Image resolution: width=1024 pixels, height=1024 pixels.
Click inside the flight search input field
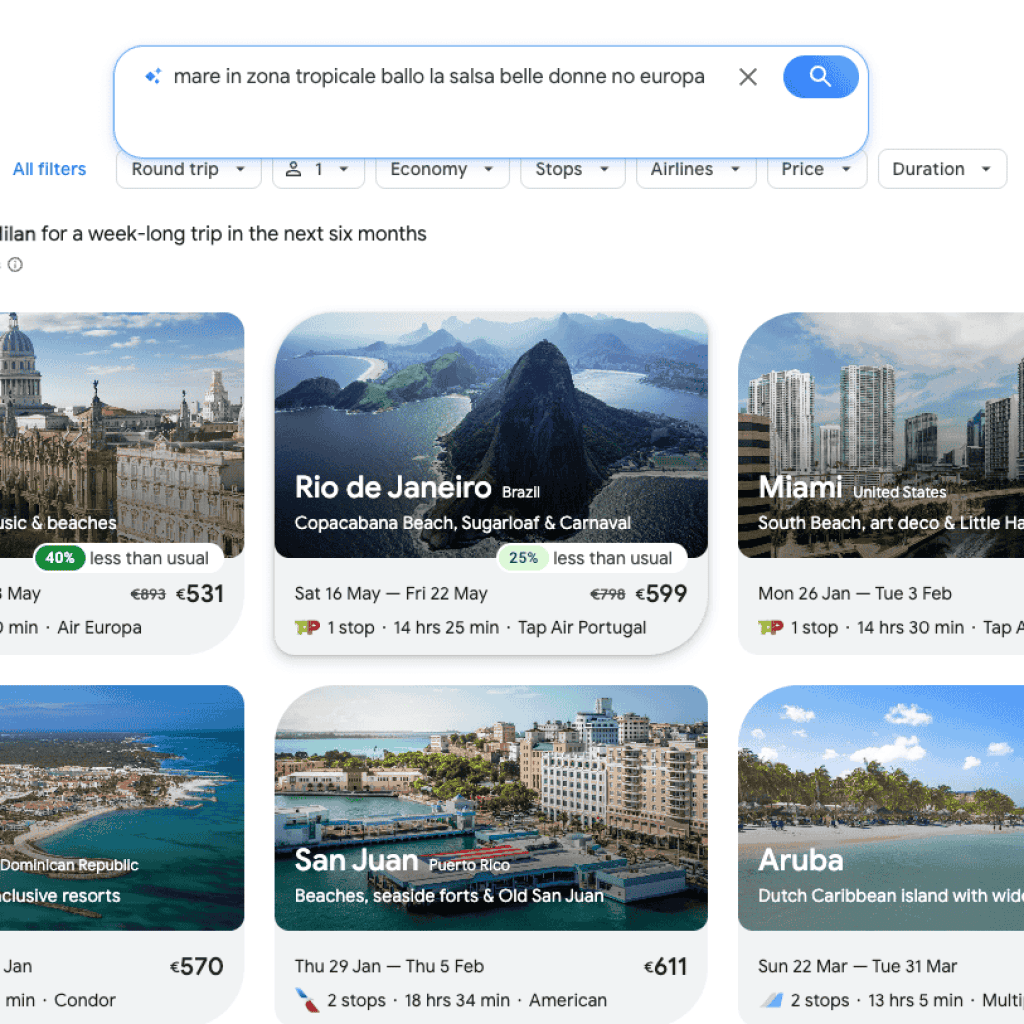440,76
